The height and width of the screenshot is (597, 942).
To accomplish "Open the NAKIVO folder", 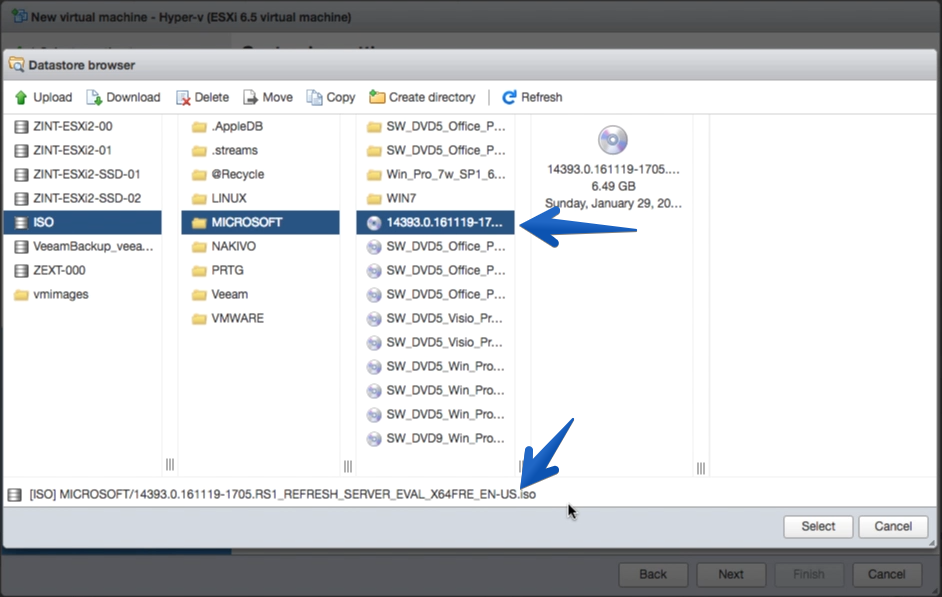I will [260, 246].
